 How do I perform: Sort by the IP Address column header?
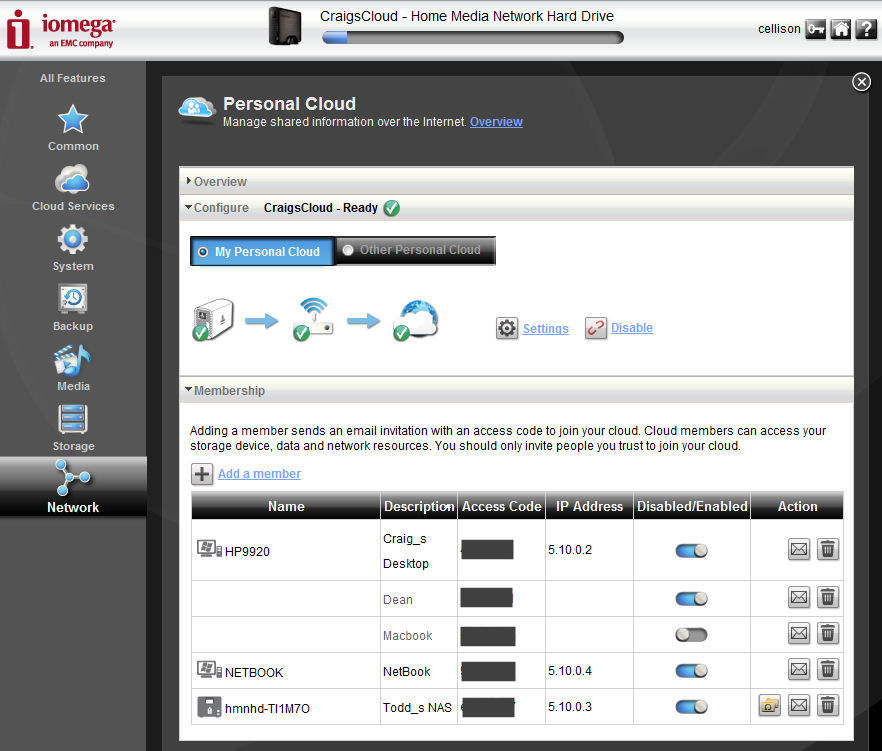click(590, 506)
